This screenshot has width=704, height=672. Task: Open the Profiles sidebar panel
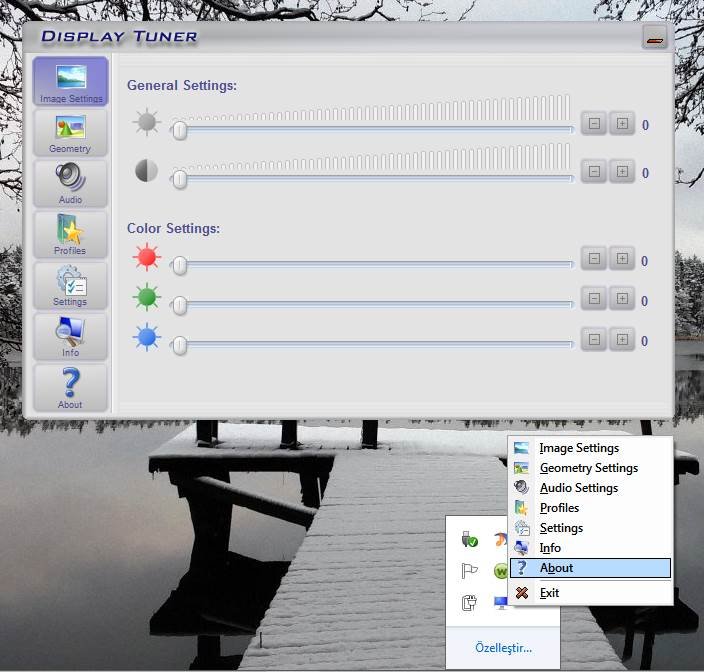tap(70, 235)
